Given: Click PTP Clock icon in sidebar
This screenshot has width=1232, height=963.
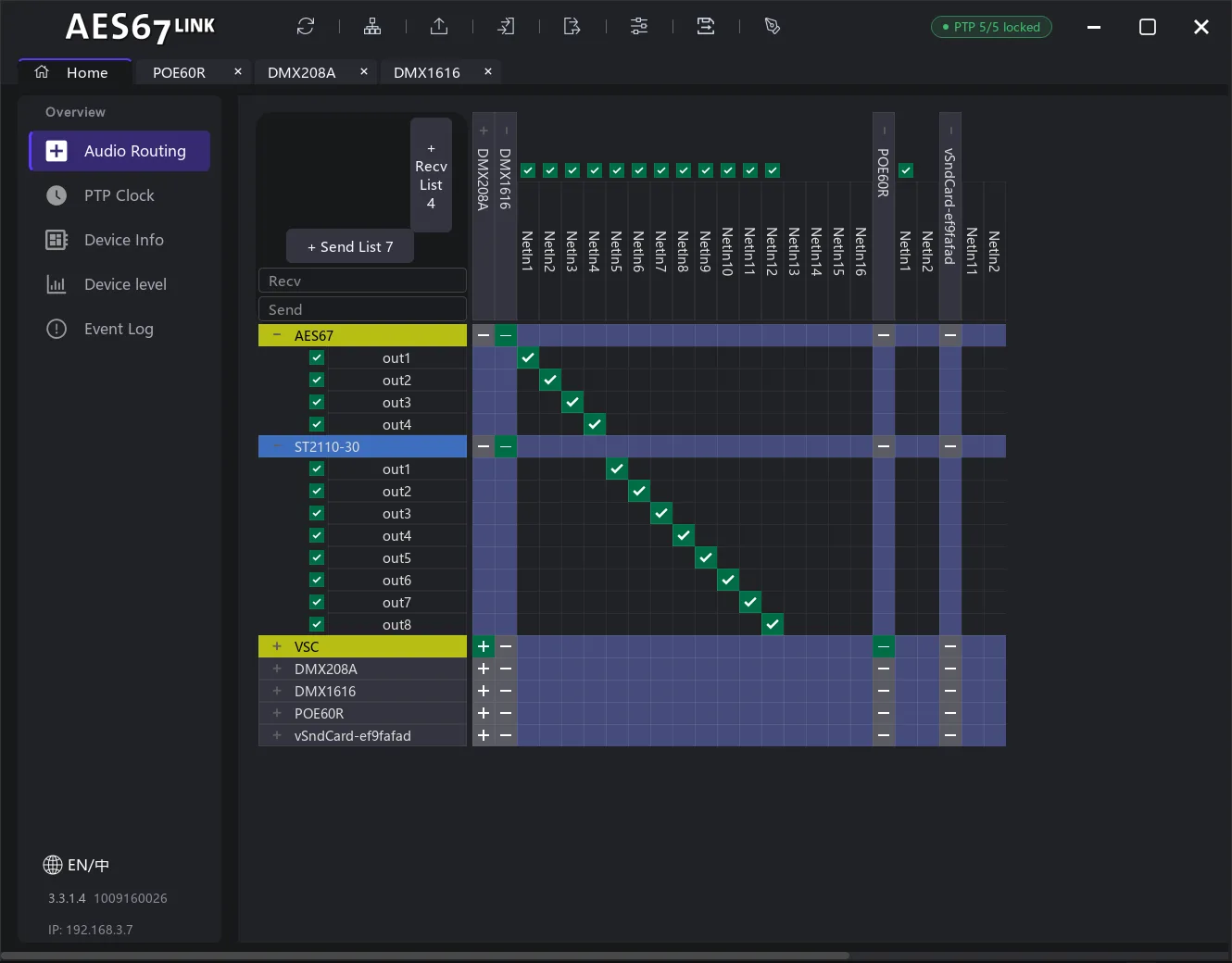Looking at the screenshot, I should pyautogui.click(x=57, y=195).
